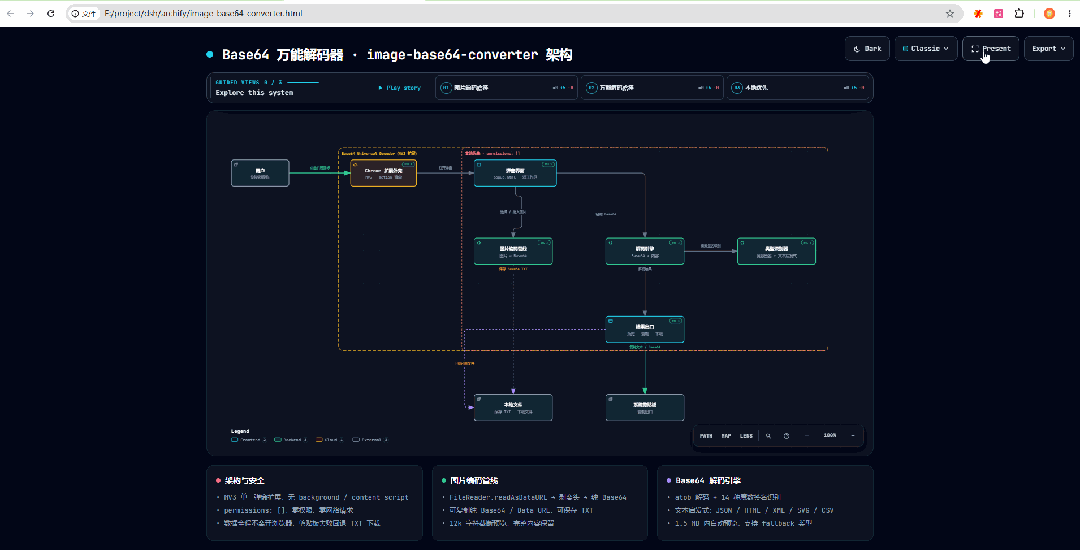Click the reset view icon
The width and height of the screenshot is (1080, 550).
point(787,436)
